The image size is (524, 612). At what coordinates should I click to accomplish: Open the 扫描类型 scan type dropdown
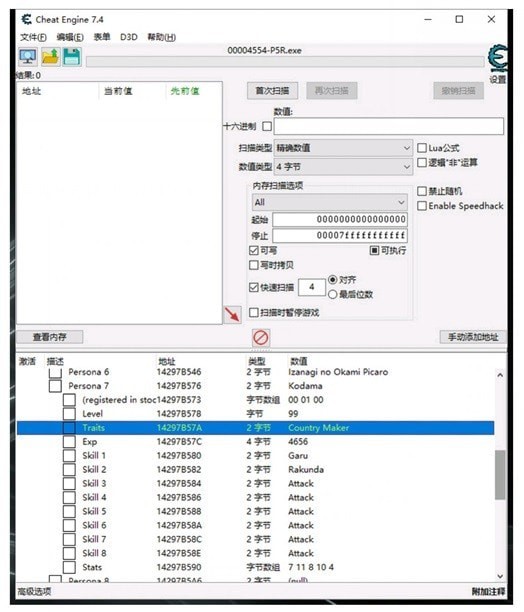pos(343,148)
